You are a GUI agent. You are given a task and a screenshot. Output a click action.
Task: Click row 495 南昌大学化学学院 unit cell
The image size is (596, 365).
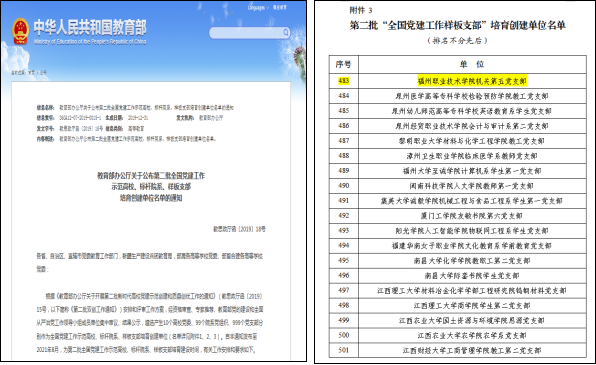tap(472, 260)
